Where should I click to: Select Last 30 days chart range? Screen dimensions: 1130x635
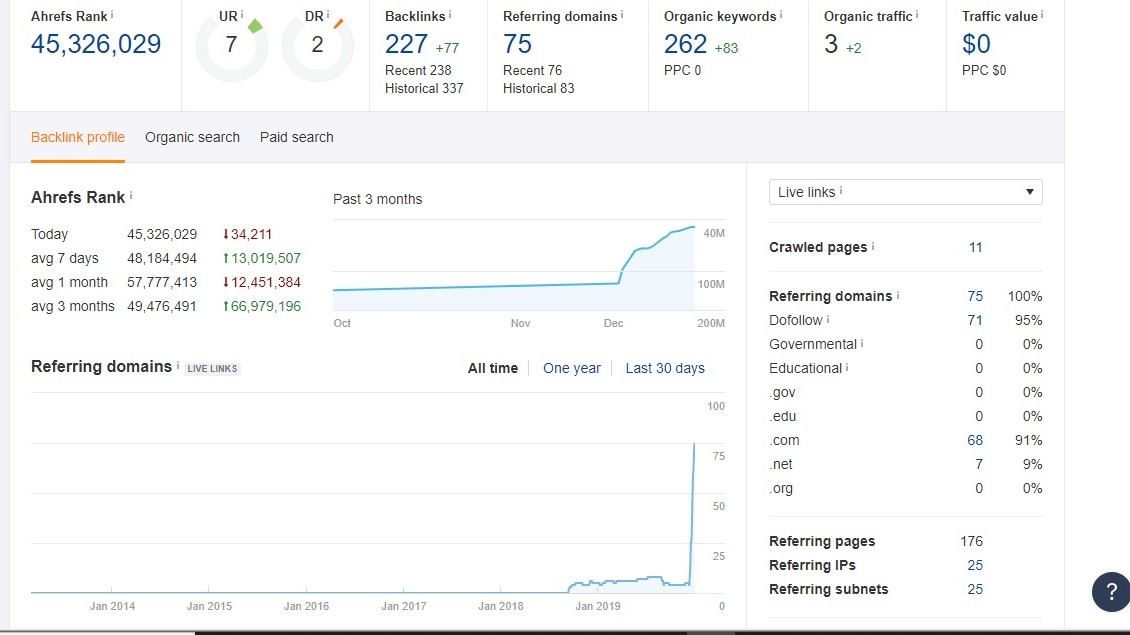[x=665, y=368]
